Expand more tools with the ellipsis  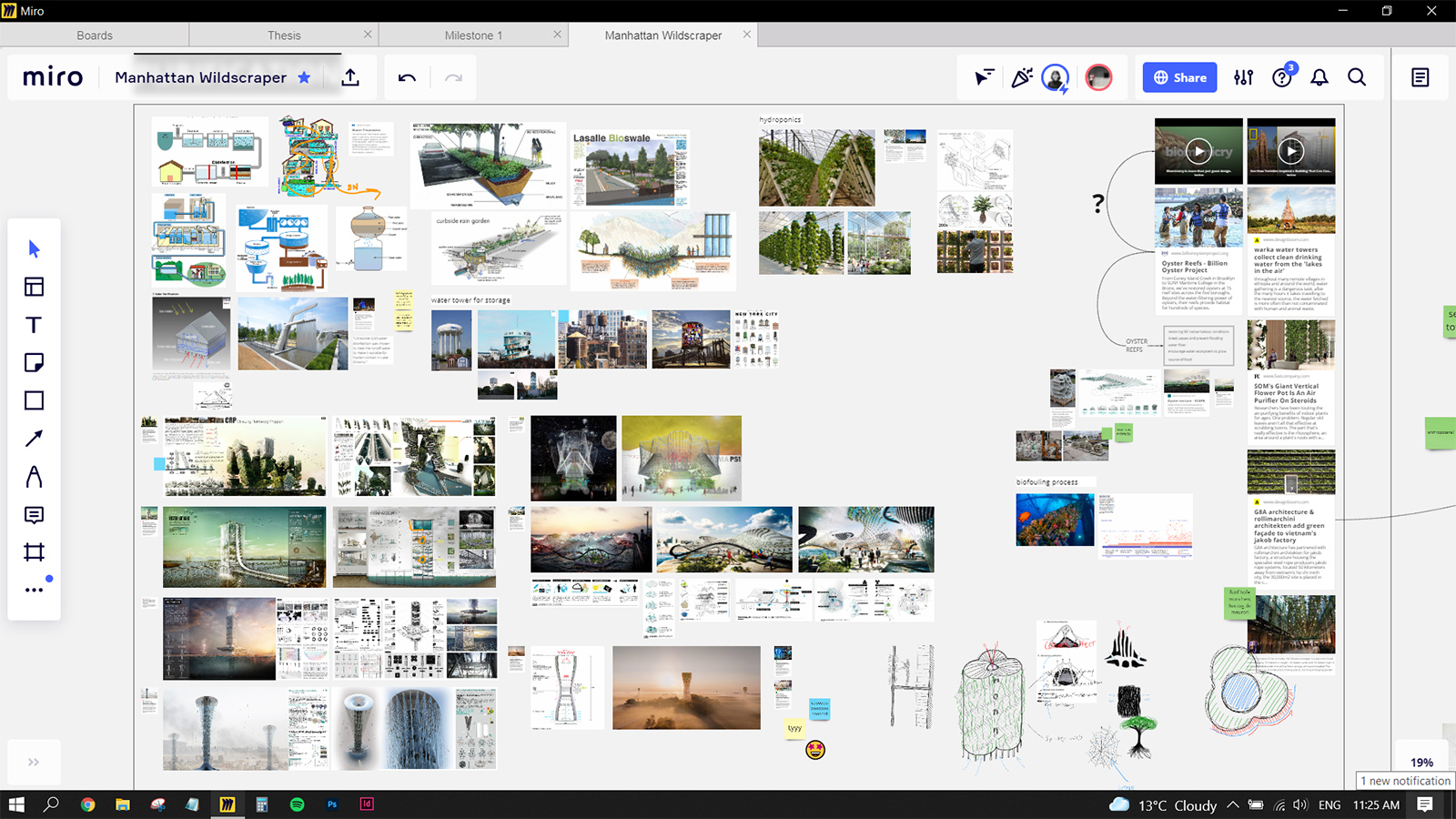[34, 589]
